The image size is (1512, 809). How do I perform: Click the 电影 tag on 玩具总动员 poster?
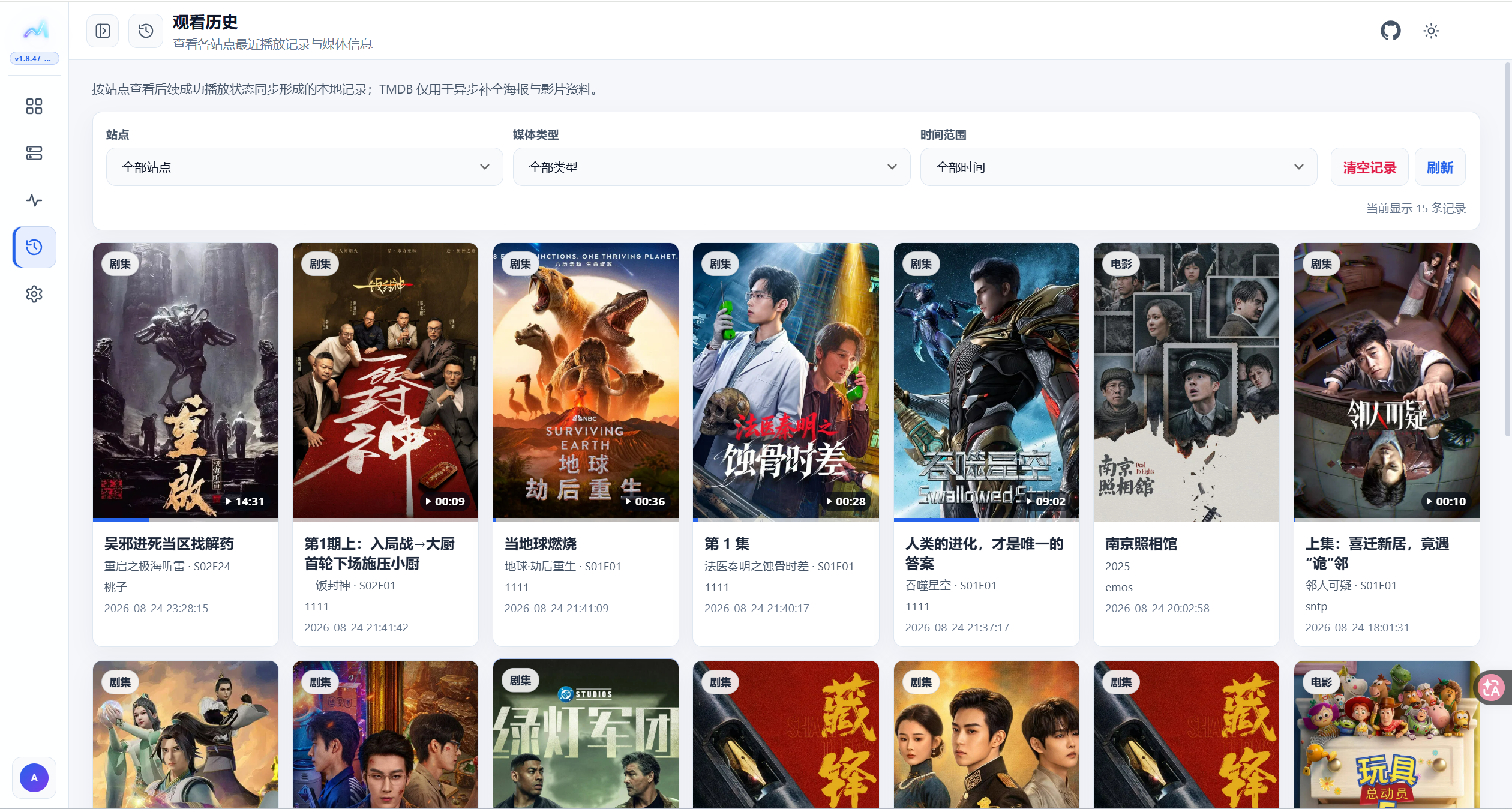click(x=1321, y=682)
